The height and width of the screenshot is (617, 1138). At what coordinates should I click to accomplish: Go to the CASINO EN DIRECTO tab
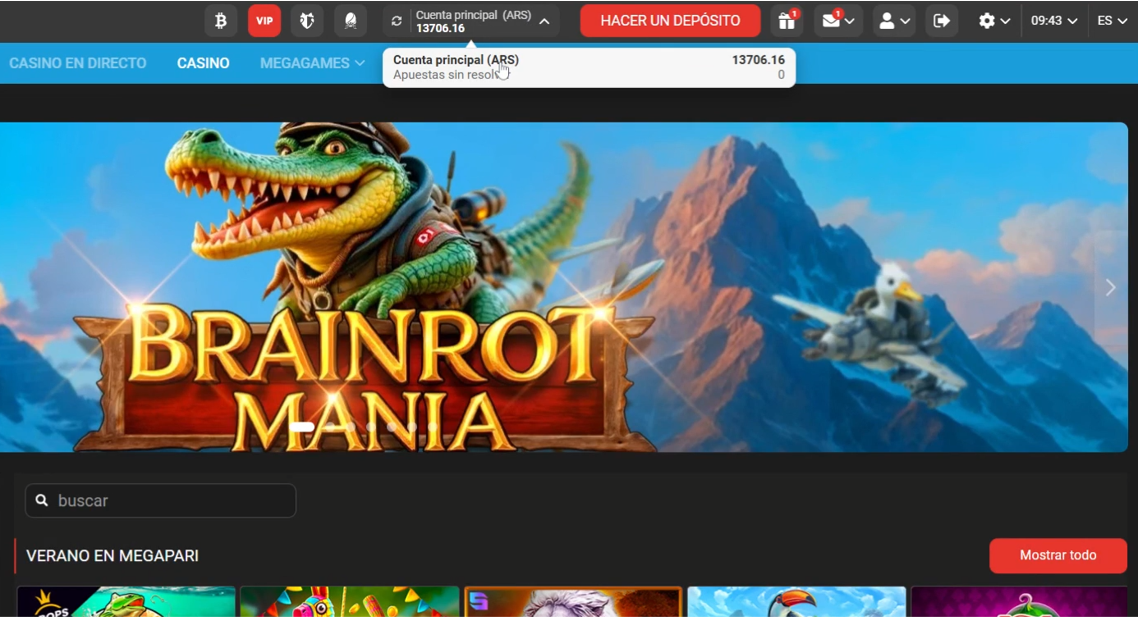click(x=78, y=63)
